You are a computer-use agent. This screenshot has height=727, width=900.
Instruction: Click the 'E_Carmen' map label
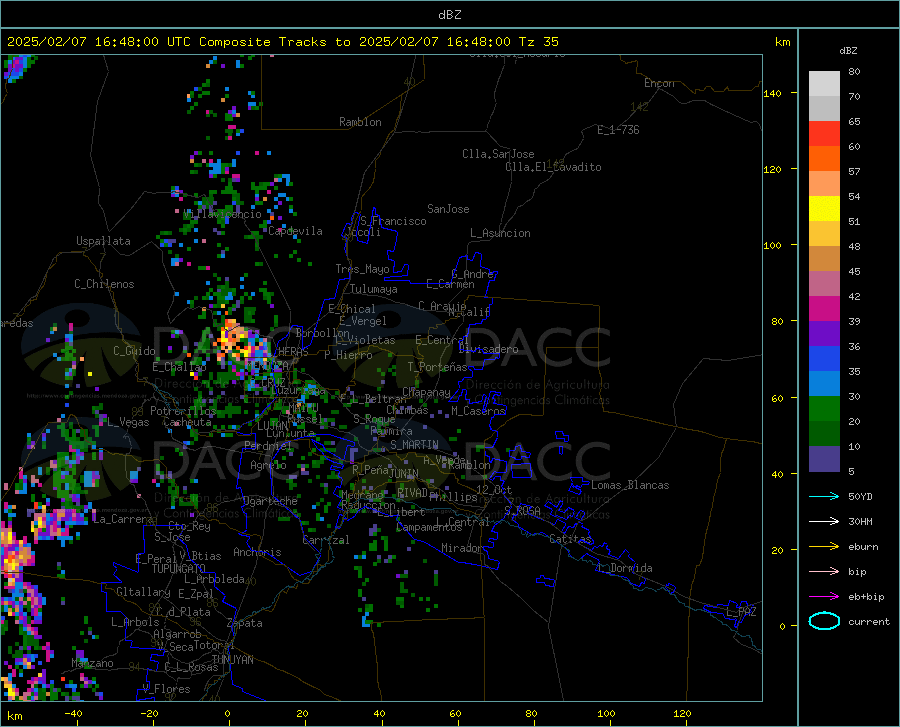tap(450, 284)
